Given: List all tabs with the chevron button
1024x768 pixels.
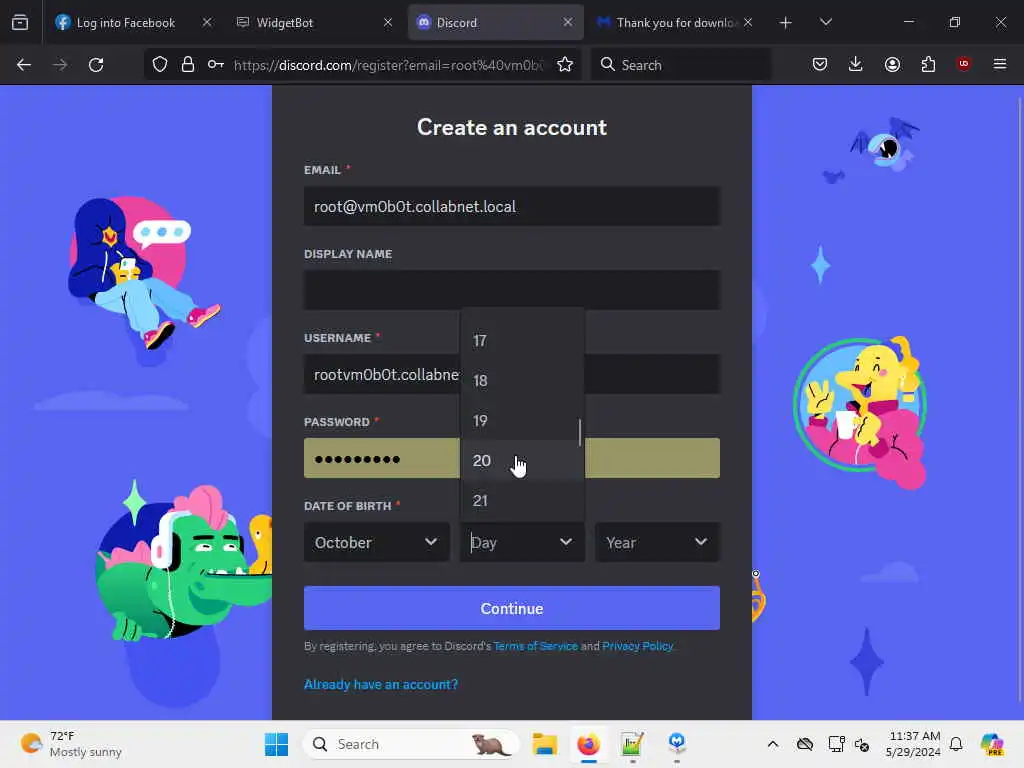Looking at the screenshot, I should coord(826,22).
